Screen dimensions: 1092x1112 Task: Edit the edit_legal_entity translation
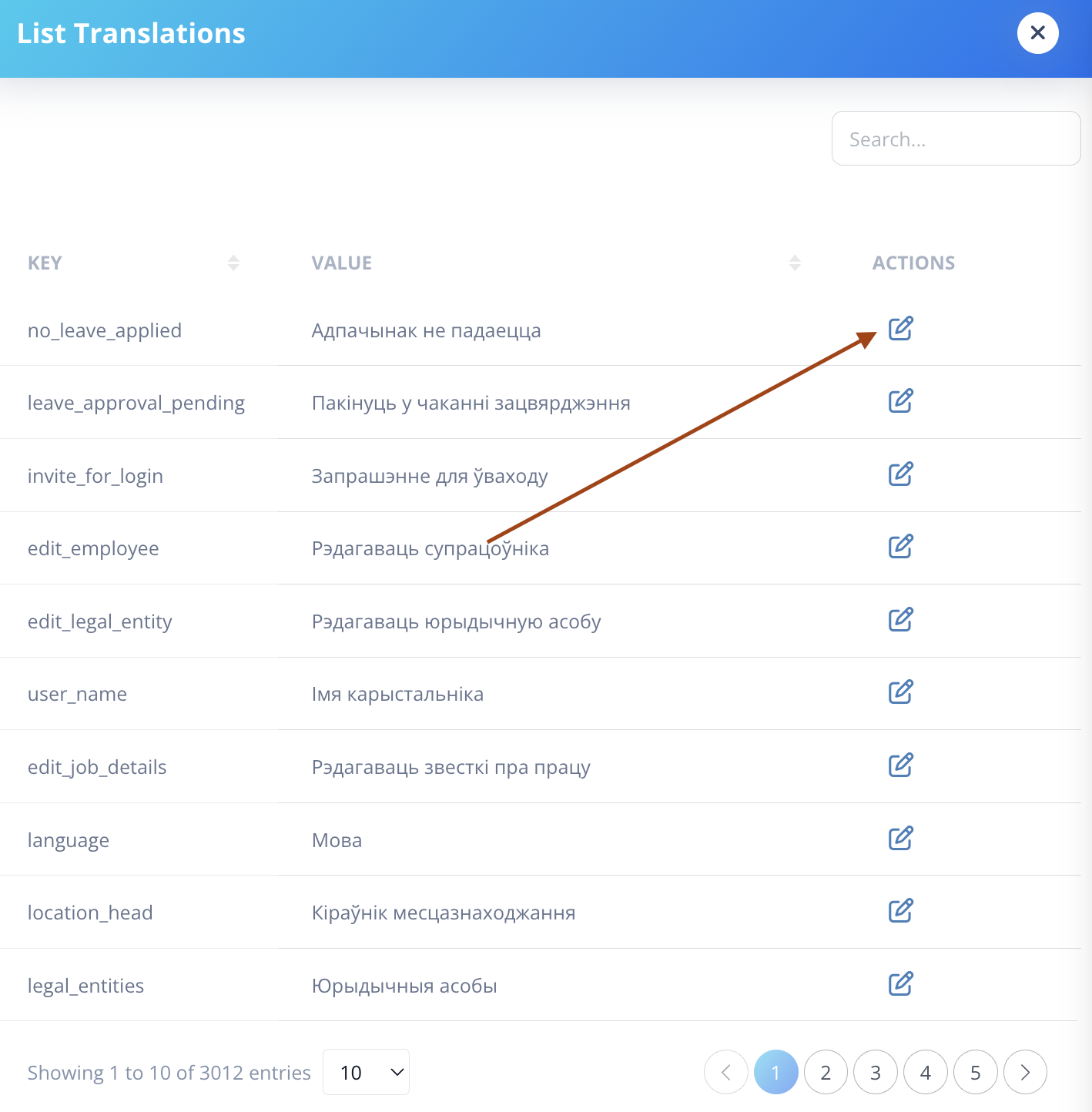click(x=900, y=620)
